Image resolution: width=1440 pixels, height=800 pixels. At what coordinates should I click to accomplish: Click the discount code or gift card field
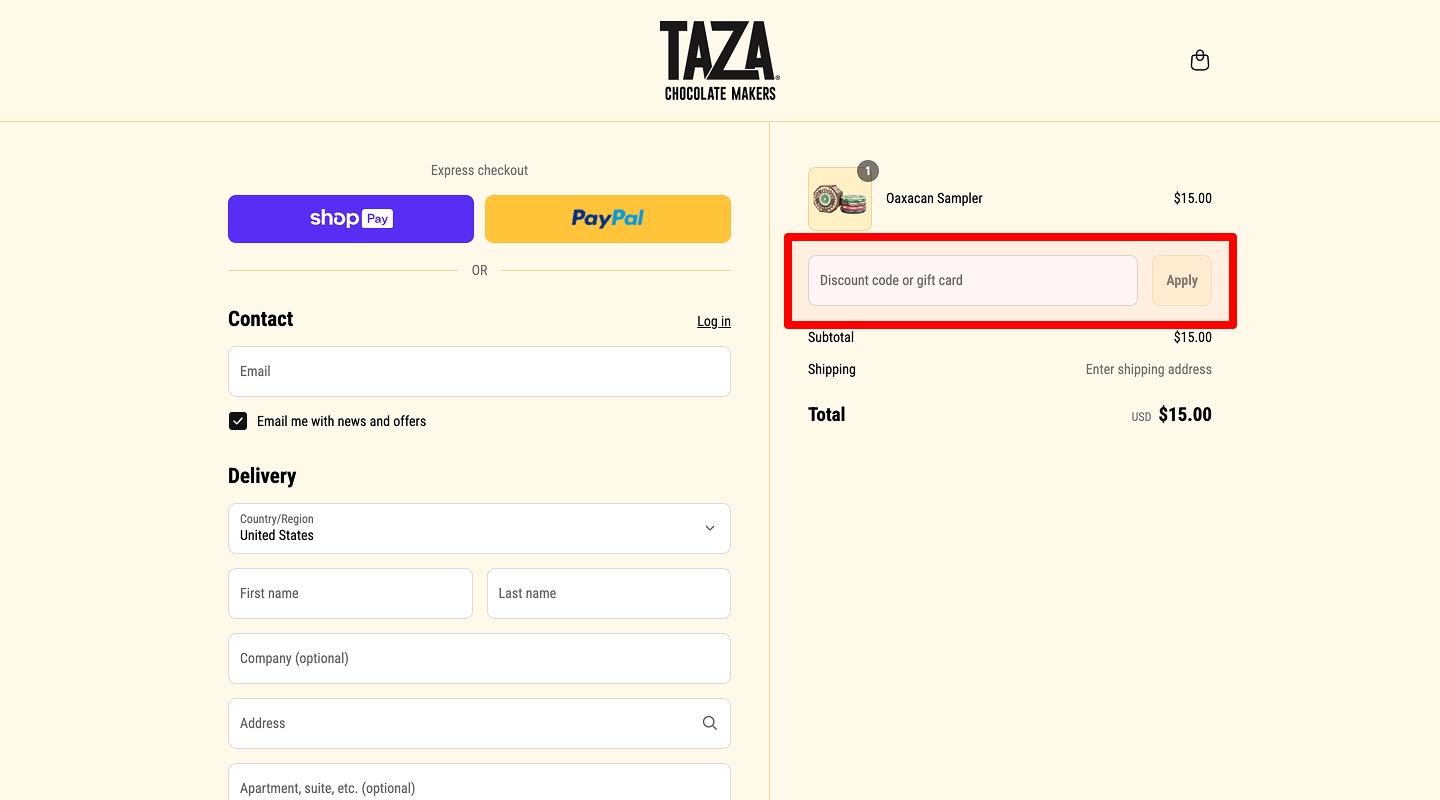[972, 280]
